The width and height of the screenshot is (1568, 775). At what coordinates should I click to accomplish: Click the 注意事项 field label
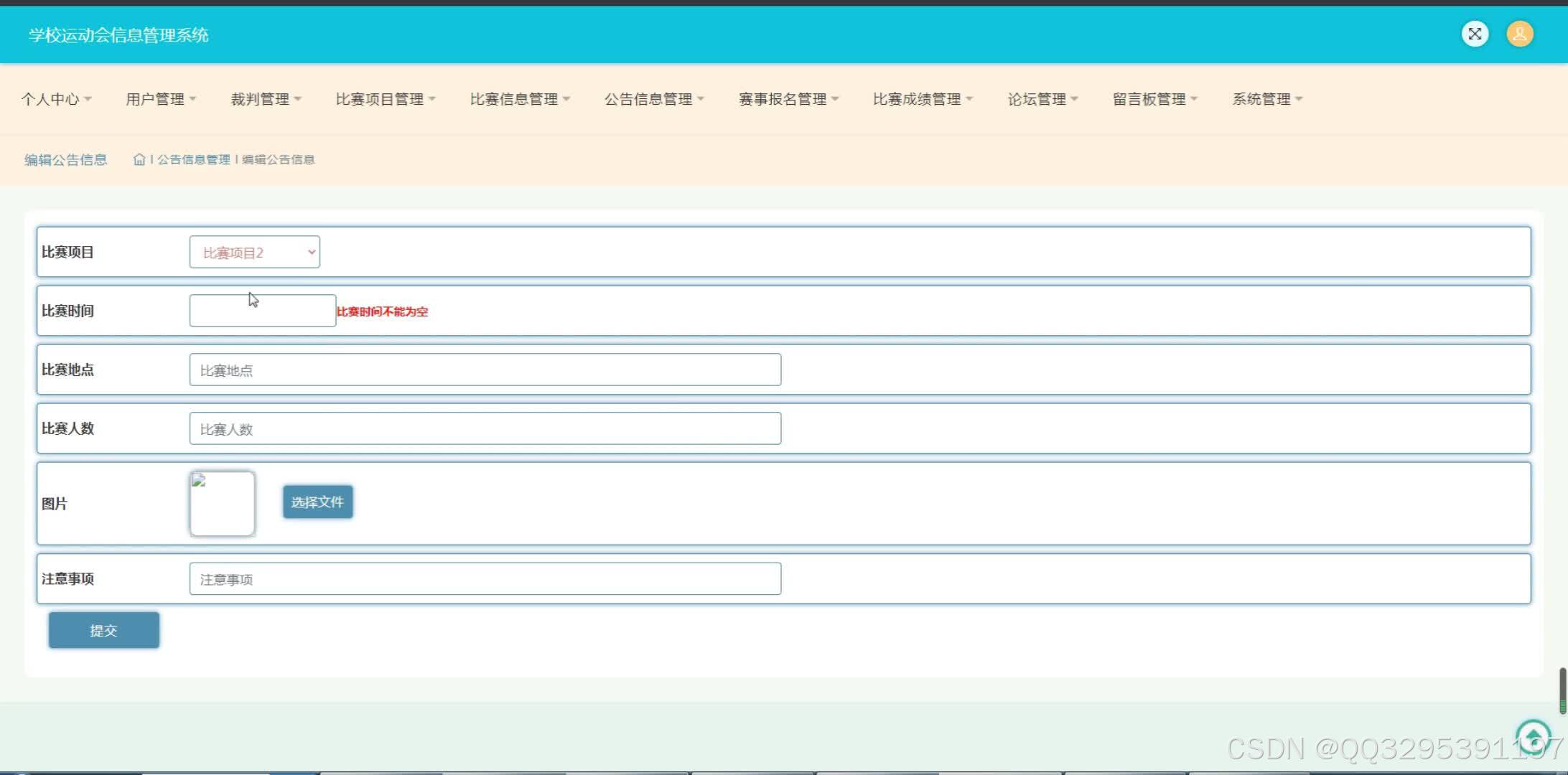(67, 578)
